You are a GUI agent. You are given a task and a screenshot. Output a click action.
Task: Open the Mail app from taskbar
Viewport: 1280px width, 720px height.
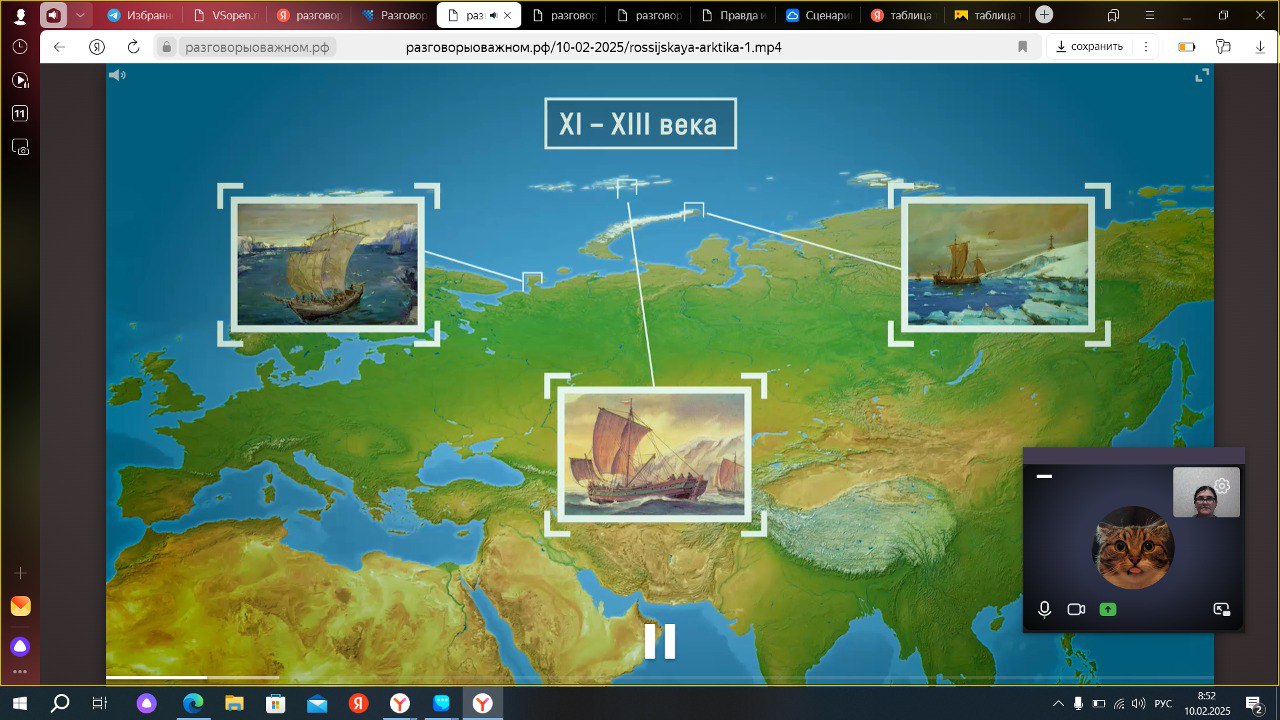(x=317, y=703)
